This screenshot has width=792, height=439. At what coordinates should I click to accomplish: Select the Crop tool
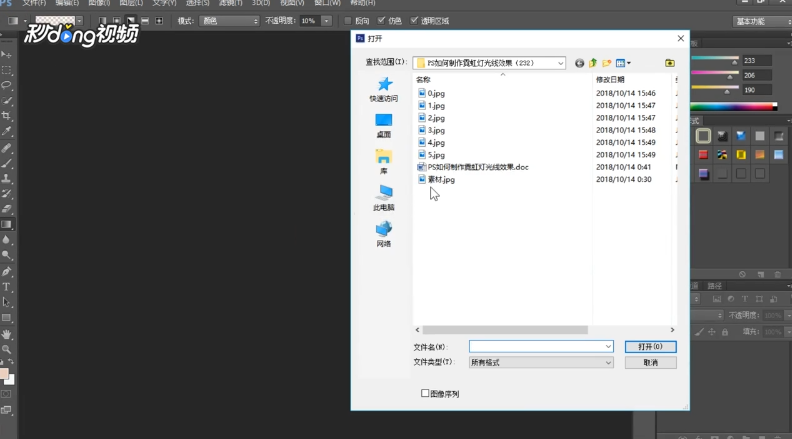(x=7, y=116)
